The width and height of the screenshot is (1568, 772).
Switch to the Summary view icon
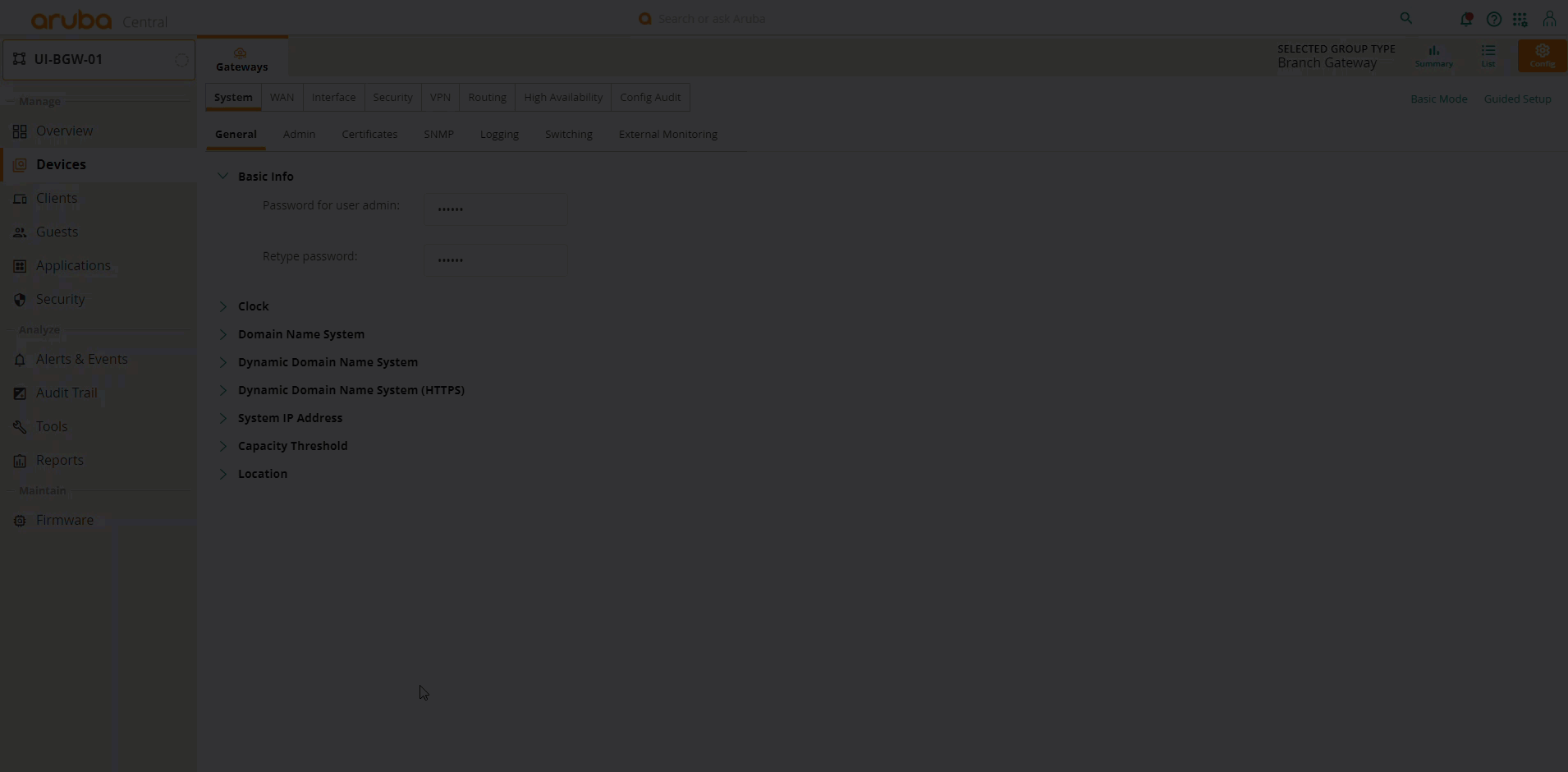1433,55
